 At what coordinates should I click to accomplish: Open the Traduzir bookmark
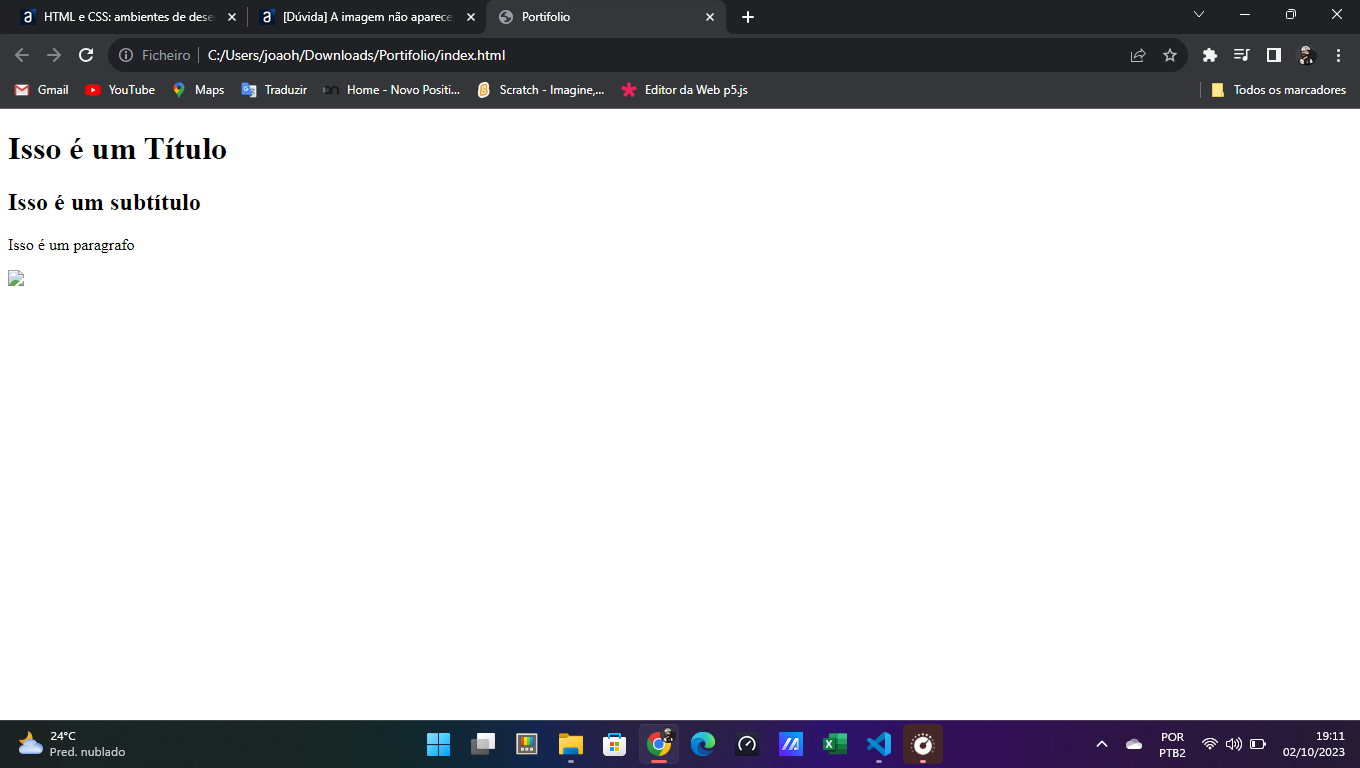point(274,90)
